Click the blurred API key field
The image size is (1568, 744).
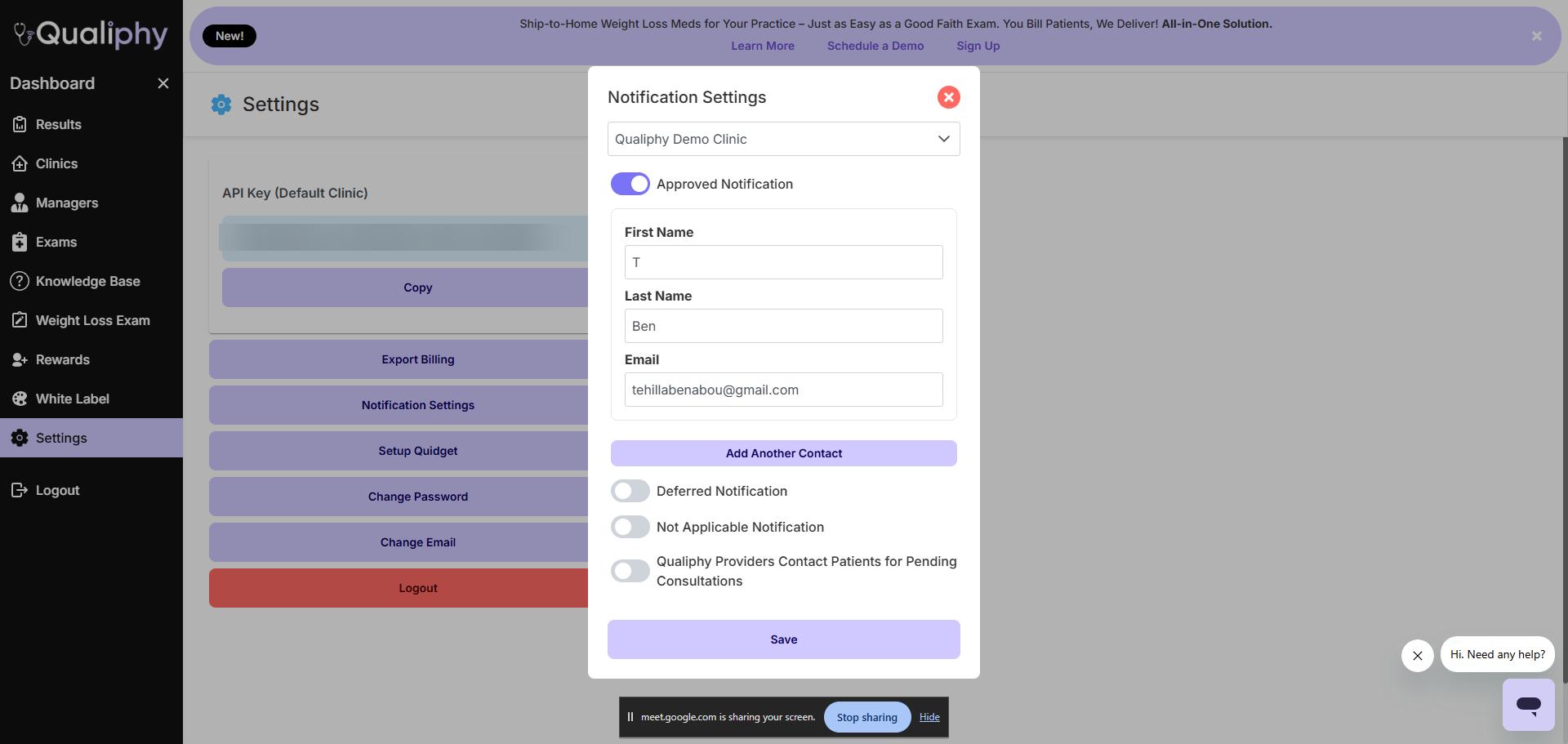click(x=403, y=238)
